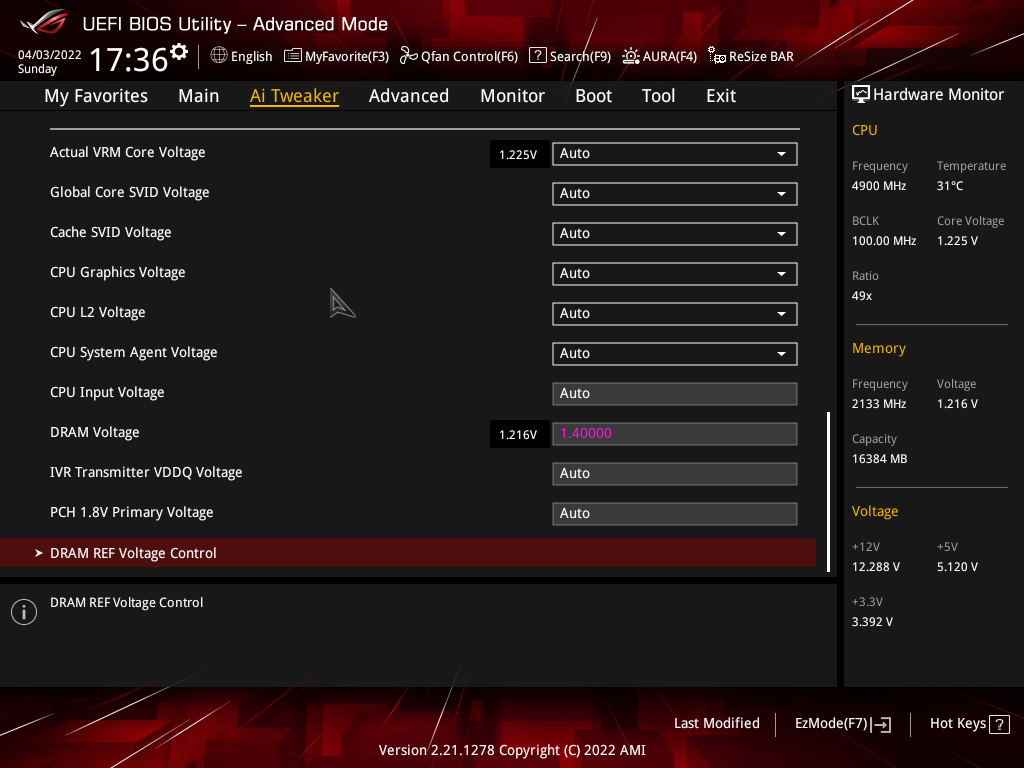Go to the Boot tab

pos(593,96)
